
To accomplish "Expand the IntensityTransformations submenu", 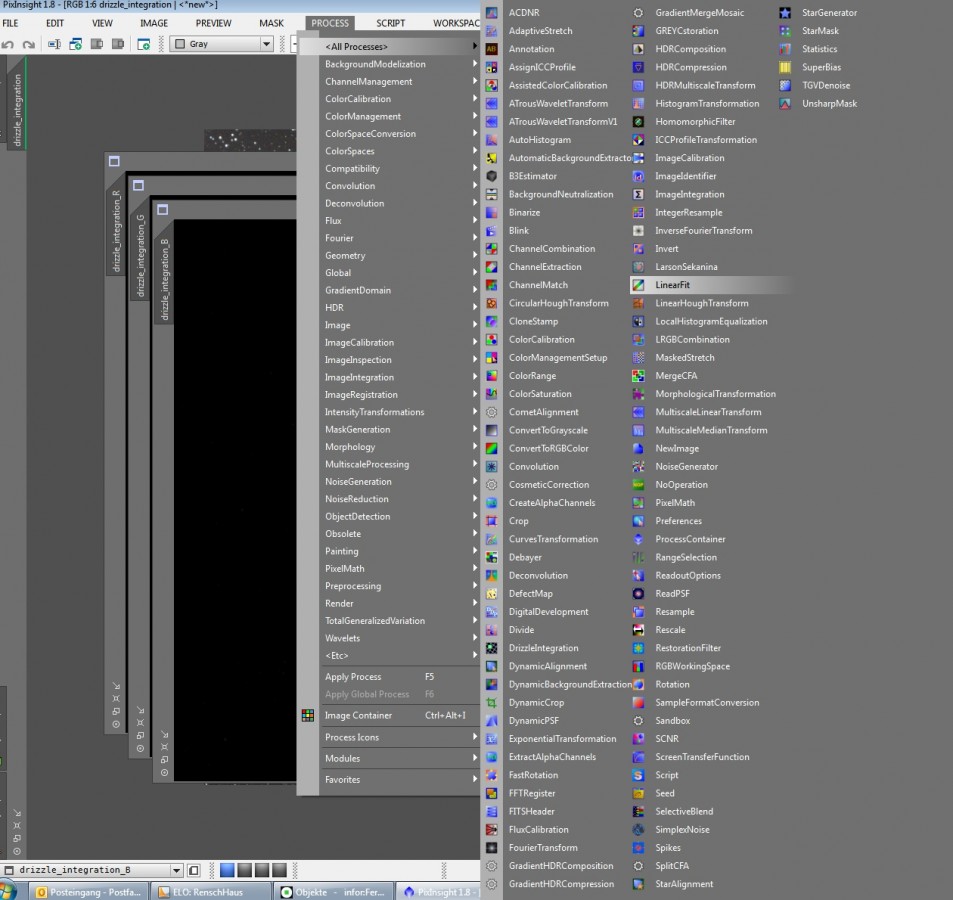I will pyautogui.click(x=397, y=412).
